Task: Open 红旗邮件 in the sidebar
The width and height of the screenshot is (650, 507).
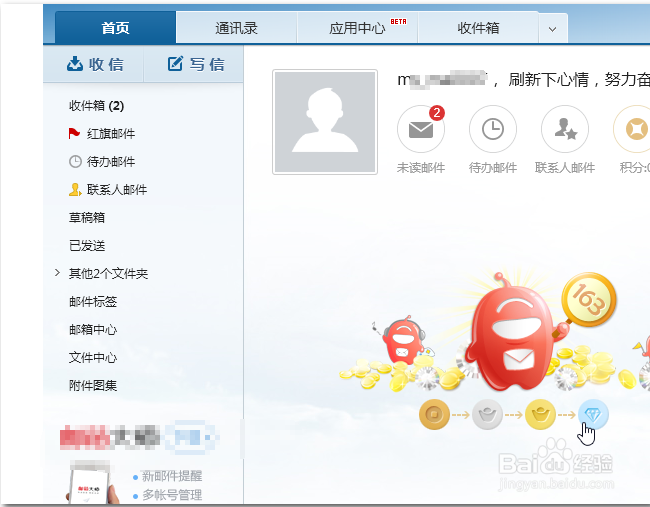Action: point(111,133)
